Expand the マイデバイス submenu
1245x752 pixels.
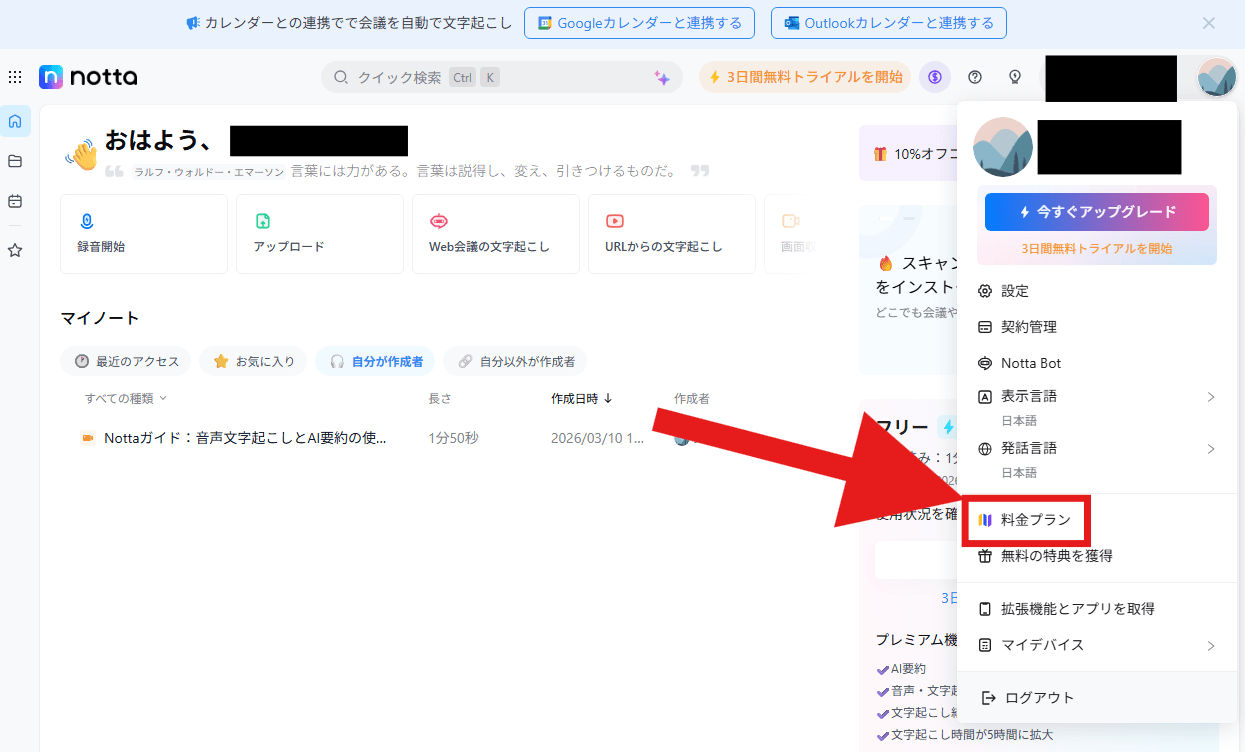pyautogui.click(x=1095, y=645)
